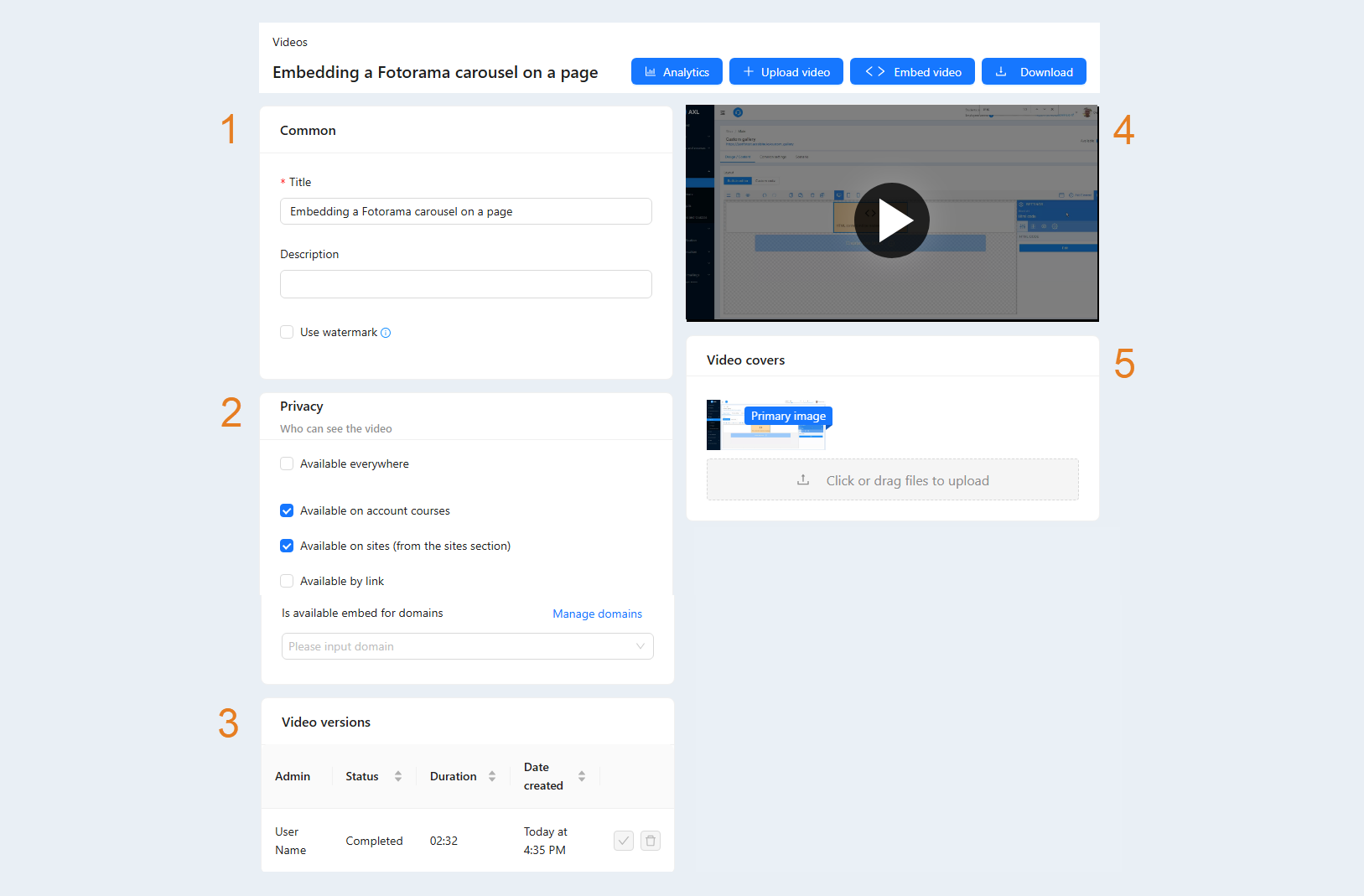This screenshot has width=1364, height=896.
Task: Open the Manage domains link
Action: tap(598, 614)
